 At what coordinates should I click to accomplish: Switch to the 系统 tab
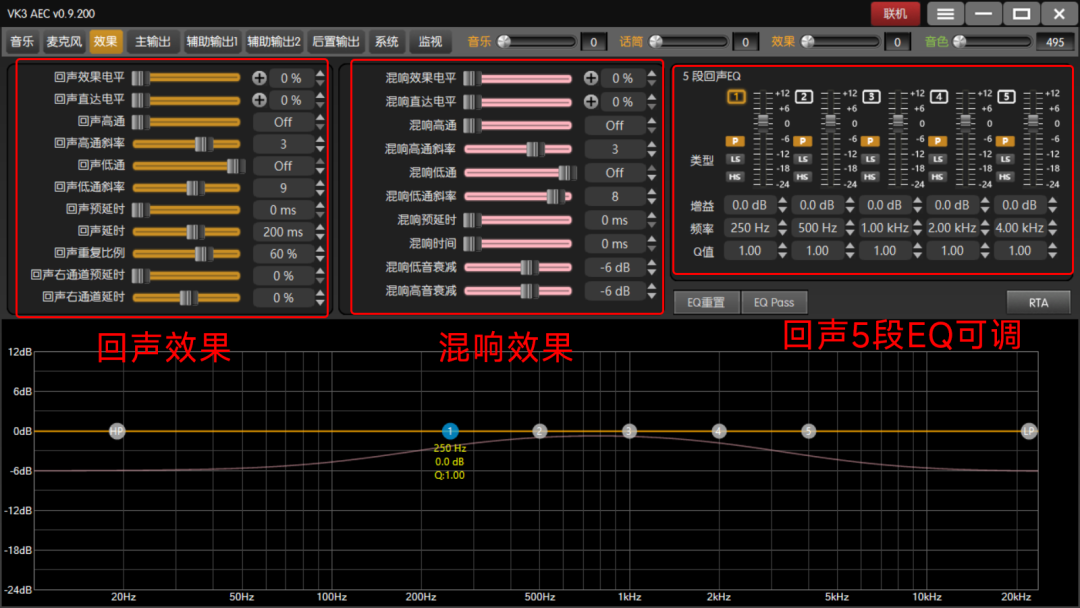click(386, 41)
